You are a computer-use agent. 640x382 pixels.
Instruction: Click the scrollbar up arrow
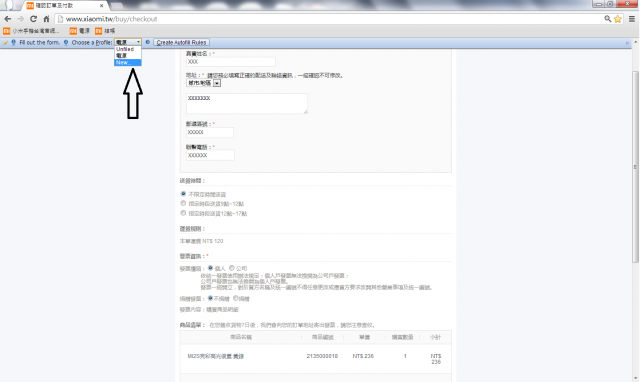635,42
